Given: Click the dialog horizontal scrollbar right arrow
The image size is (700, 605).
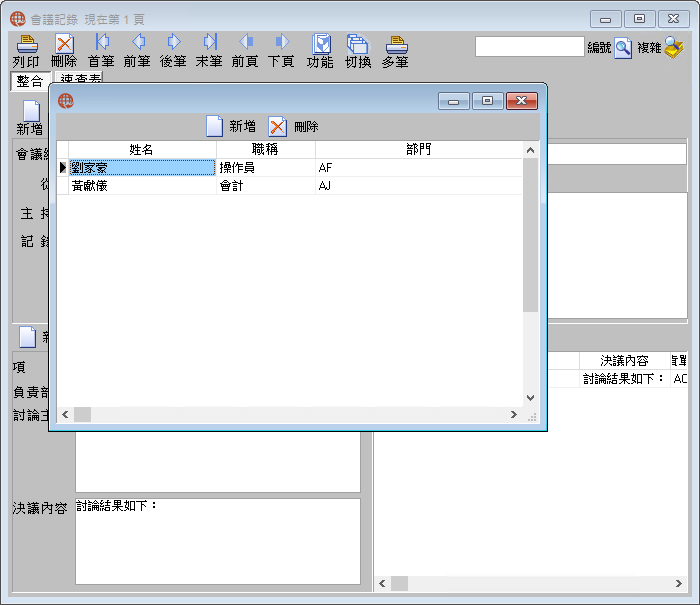Looking at the screenshot, I should (514, 414).
